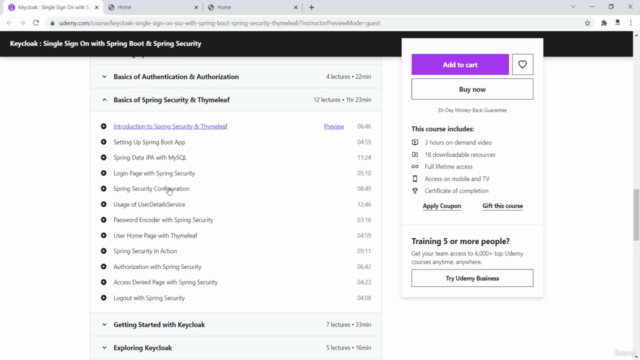Click the full lifetime access infinity icon
This screenshot has width=640, height=360.
pos(415,167)
